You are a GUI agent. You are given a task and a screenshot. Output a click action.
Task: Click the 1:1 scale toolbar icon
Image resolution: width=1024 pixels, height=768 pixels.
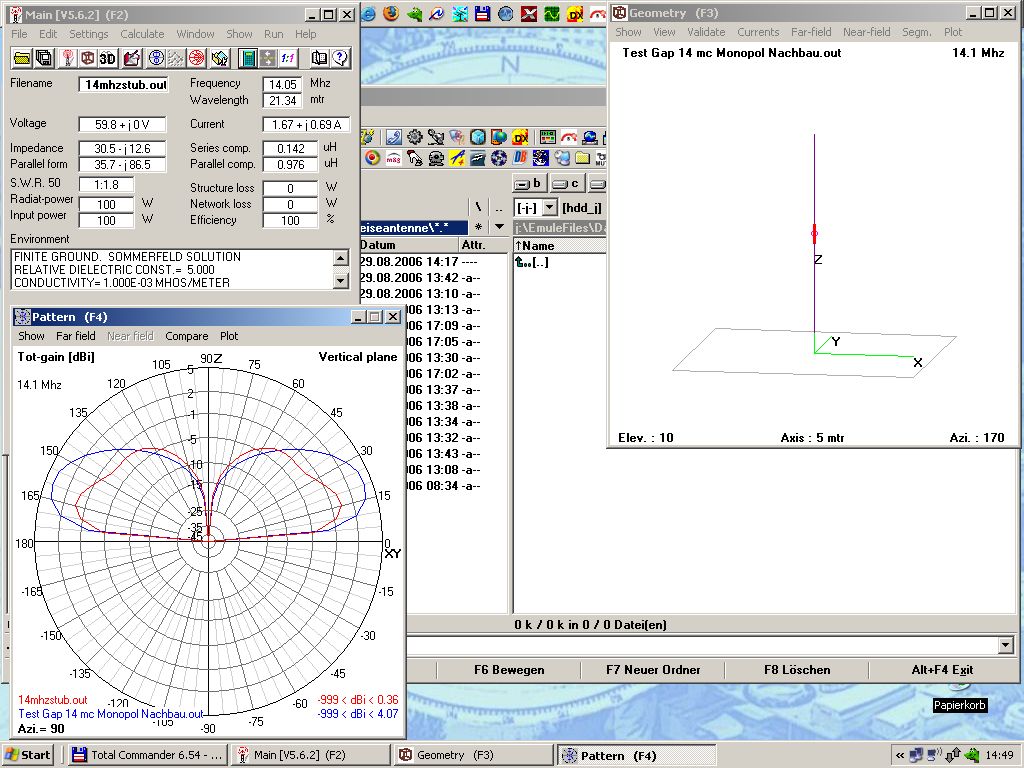(x=287, y=58)
